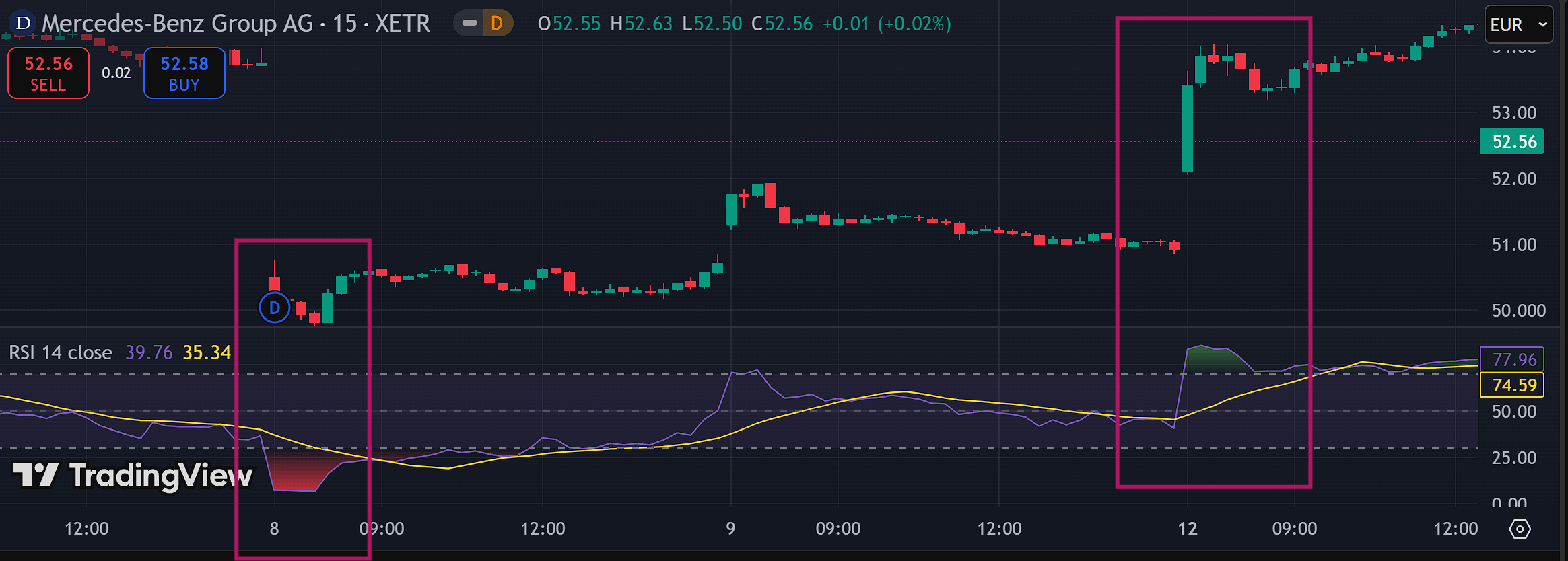Click the date 9 label on time axis
The width and height of the screenshot is (1568, 561).
730,529
